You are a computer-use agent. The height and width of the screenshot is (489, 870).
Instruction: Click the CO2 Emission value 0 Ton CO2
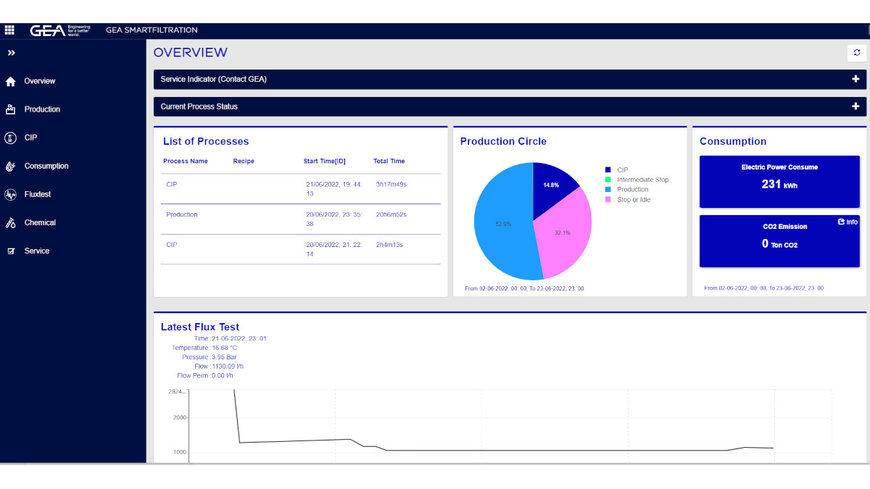click(x=780, y=244)
